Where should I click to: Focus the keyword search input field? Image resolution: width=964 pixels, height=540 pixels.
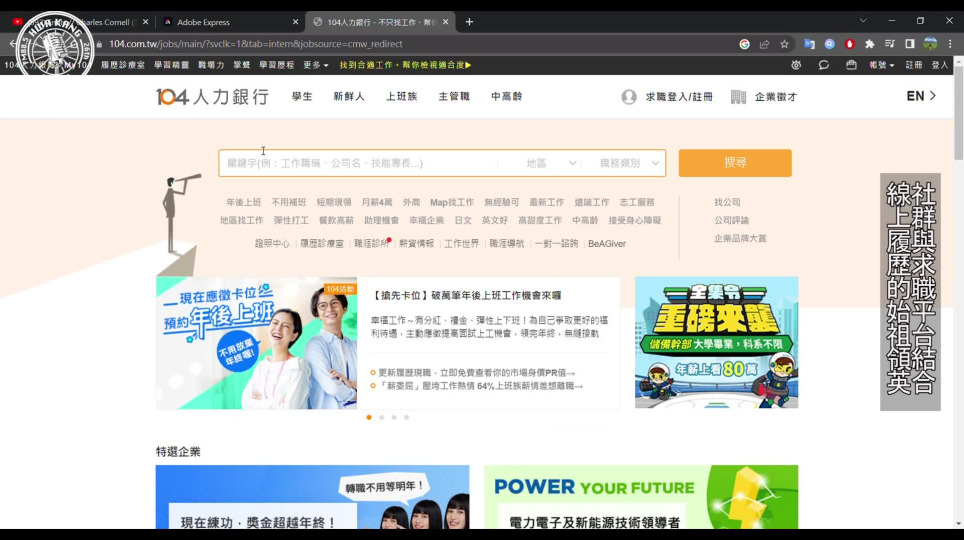[x=358, y=163]
